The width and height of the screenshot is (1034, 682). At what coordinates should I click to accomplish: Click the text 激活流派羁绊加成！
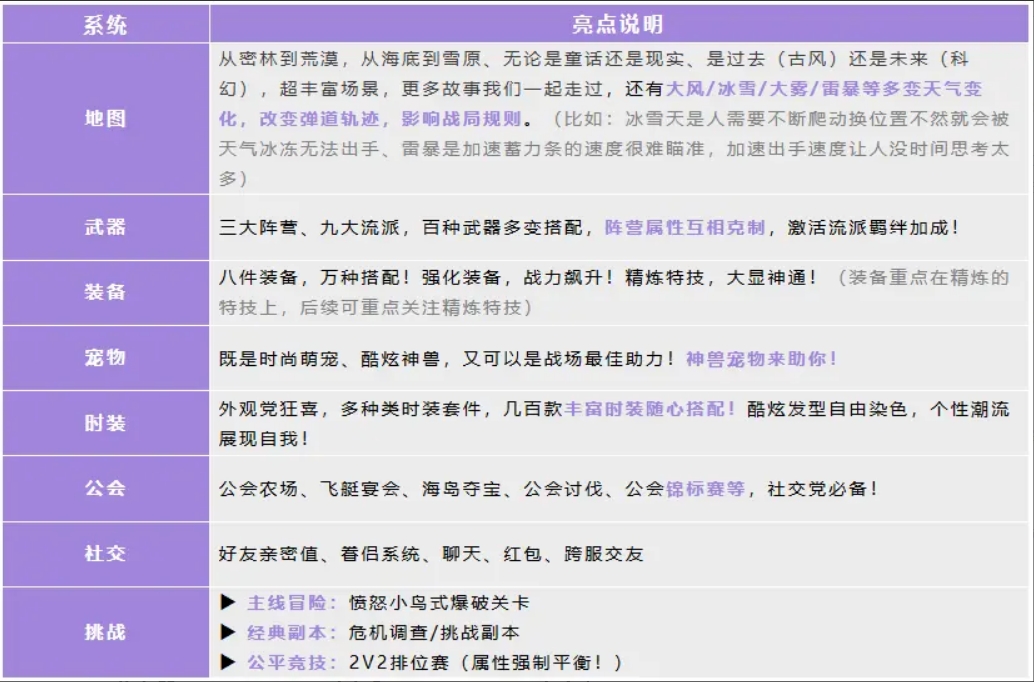(x=874, y=228)
